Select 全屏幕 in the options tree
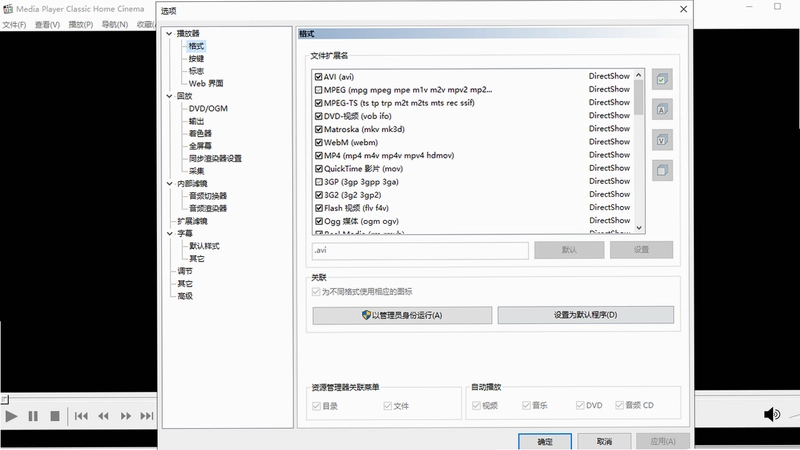Screen dimensions: 800x450 [200, 146]
